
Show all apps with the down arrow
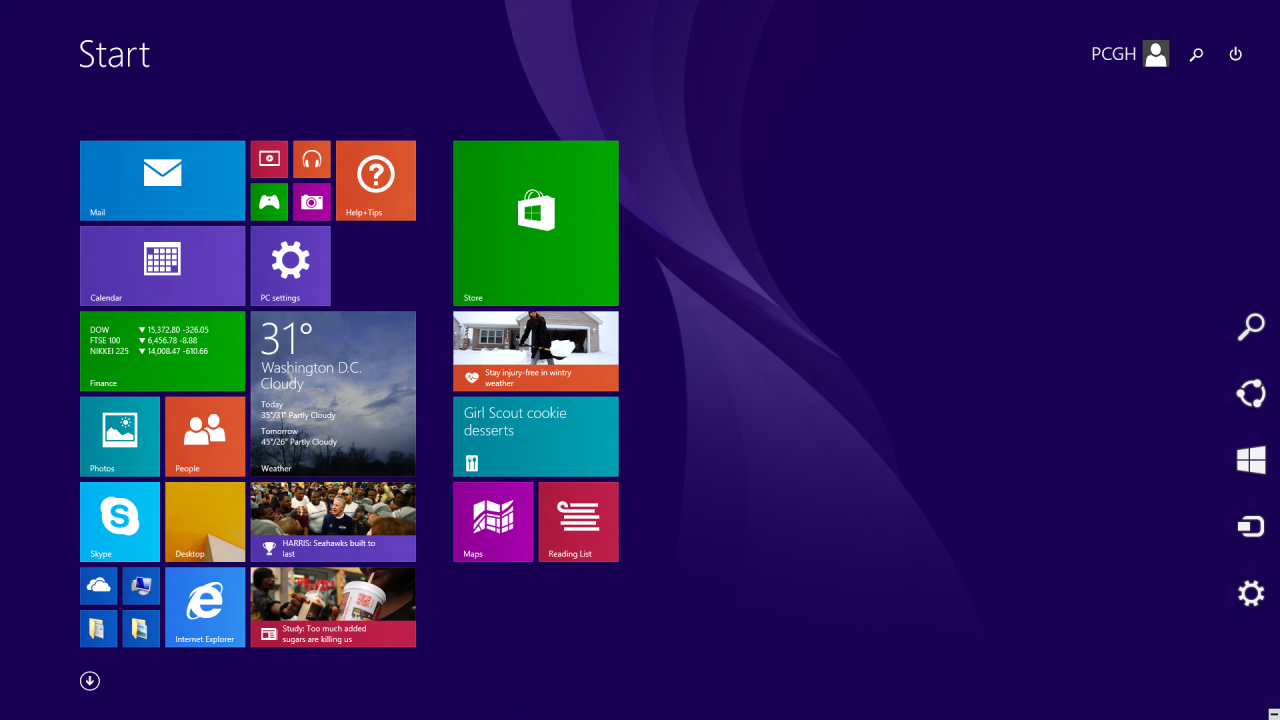point(90,681)
